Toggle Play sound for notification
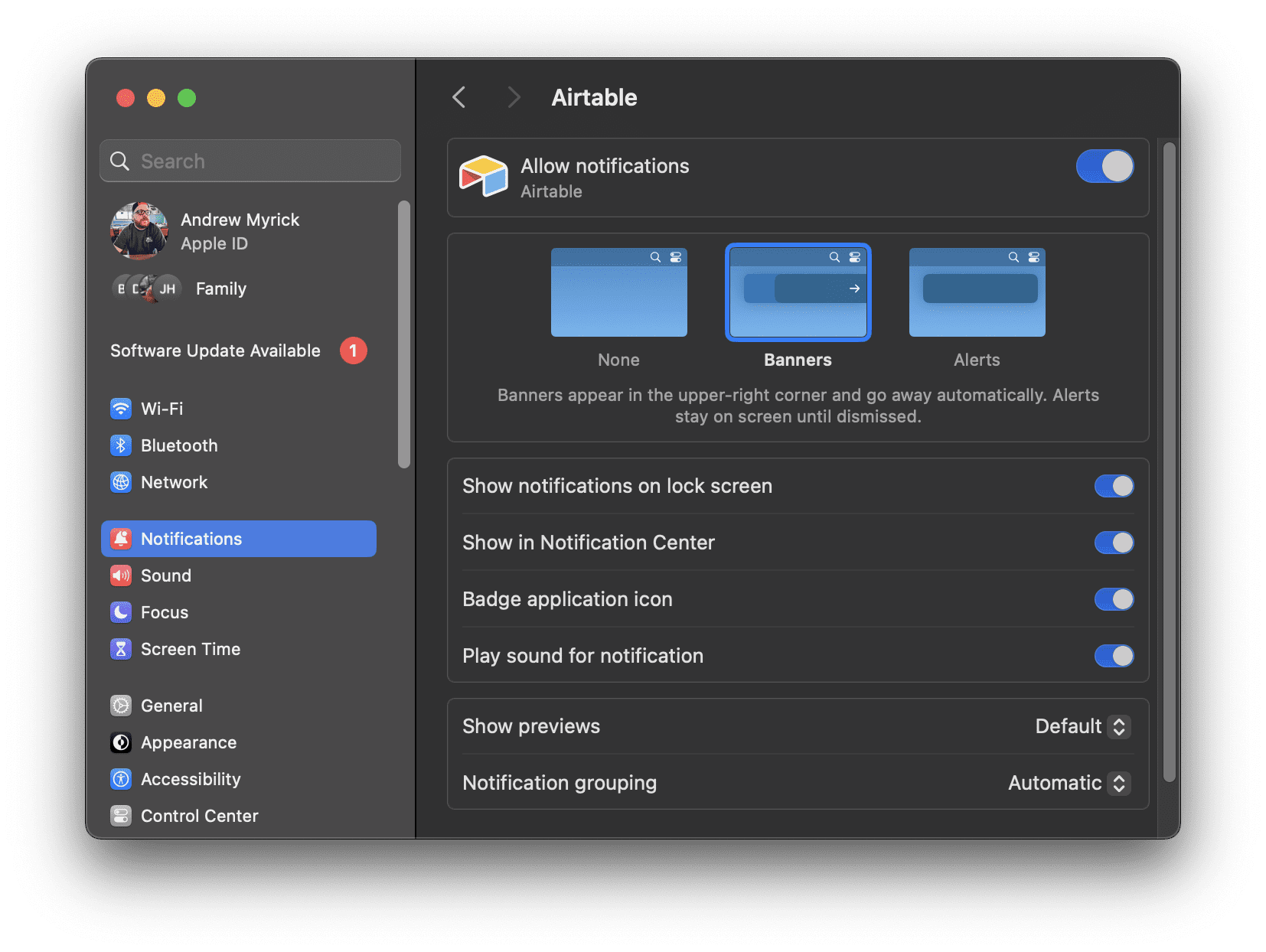The image size is (1266, 952). 1114,656
